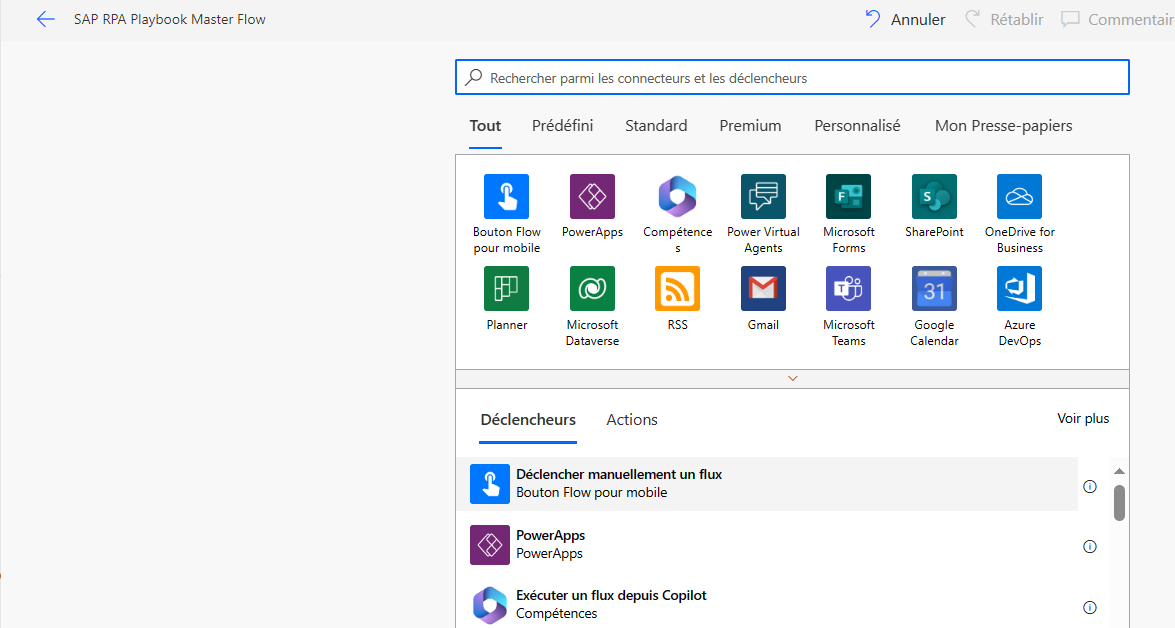Expand the connector list with the chevron
This screenshot has height=628, width=1175.
792,378
